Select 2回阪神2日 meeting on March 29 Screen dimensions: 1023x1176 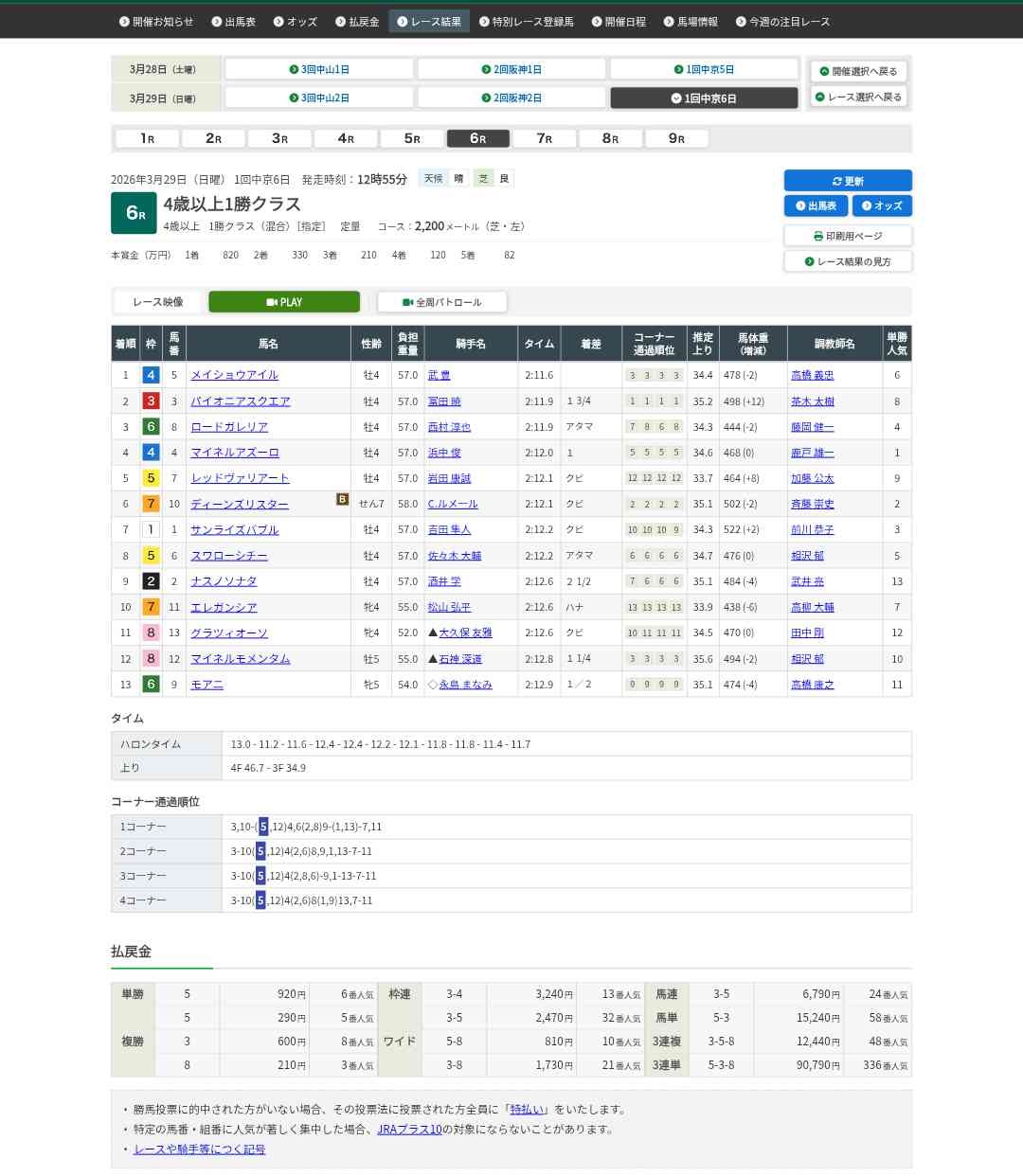(511, 98)
